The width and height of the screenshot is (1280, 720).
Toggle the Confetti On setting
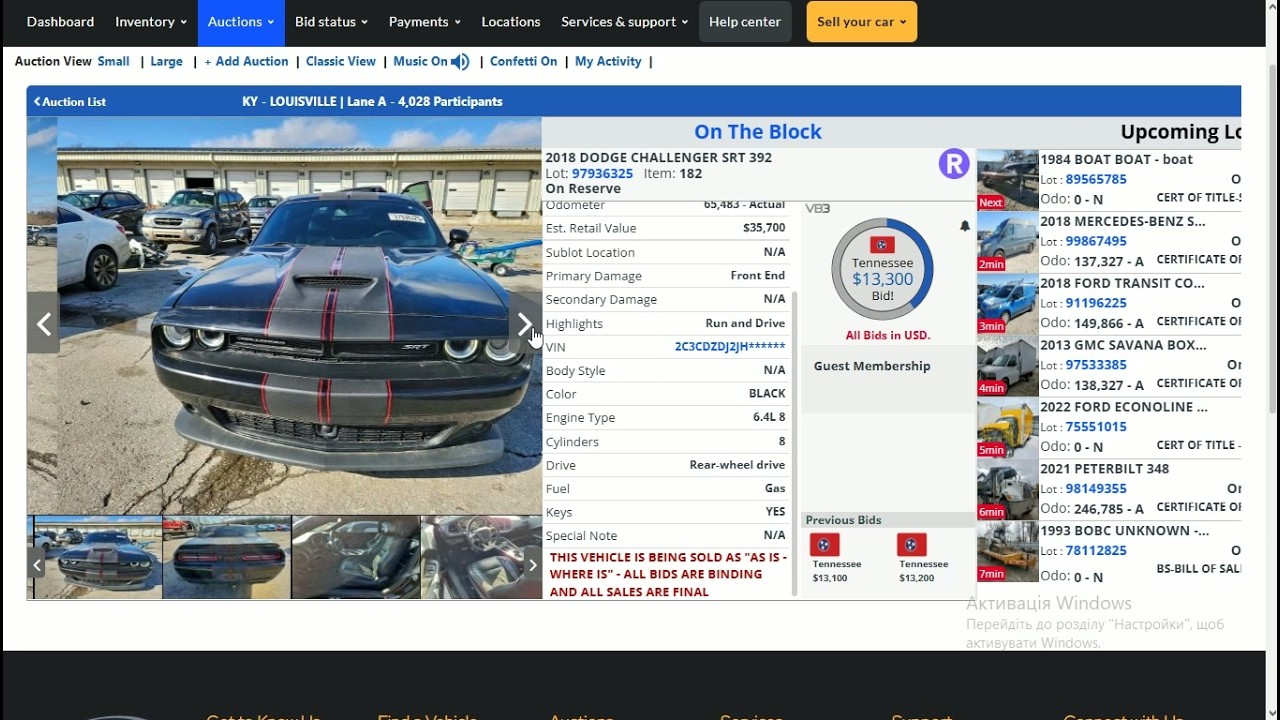(x=523, y=61)
